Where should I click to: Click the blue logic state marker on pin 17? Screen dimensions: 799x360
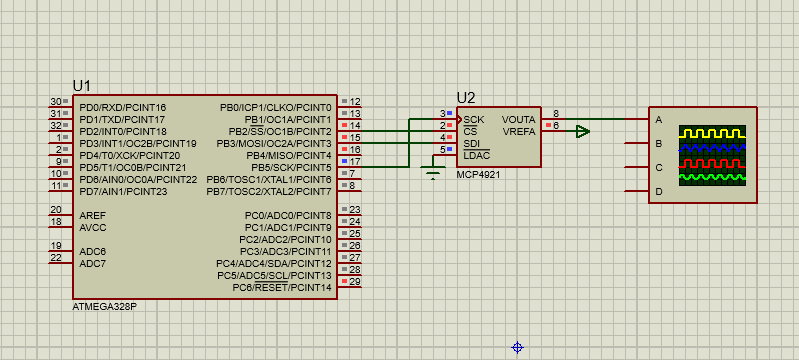point(345,161)
